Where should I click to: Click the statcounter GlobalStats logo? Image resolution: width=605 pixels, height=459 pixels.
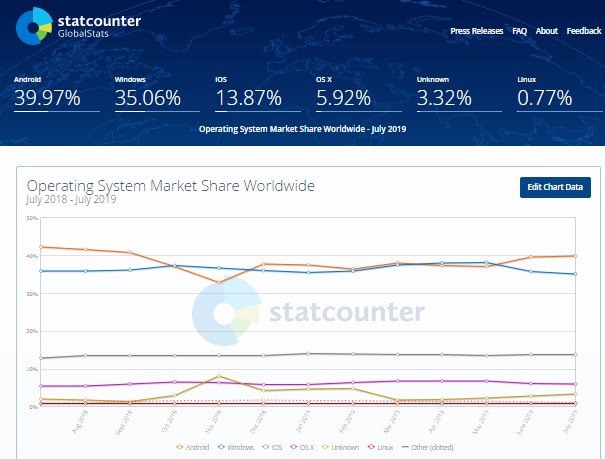point(78,26)
